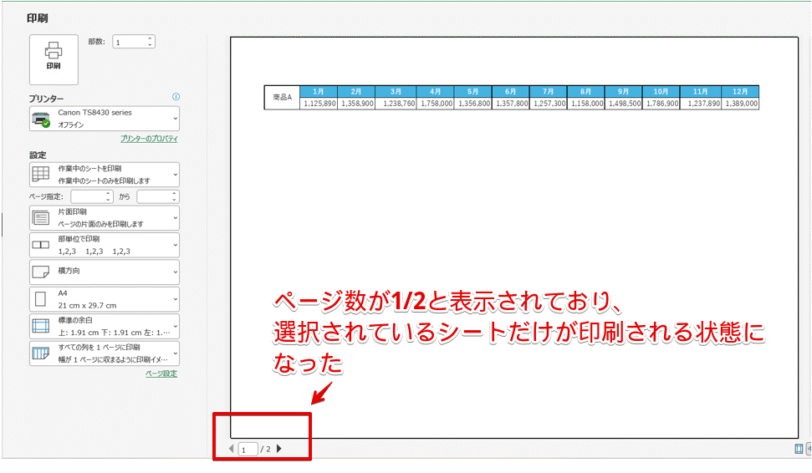Screen dimensions: 812x473
Task: Increase the ページ指定 start page spinner
Action: [108, 194]
